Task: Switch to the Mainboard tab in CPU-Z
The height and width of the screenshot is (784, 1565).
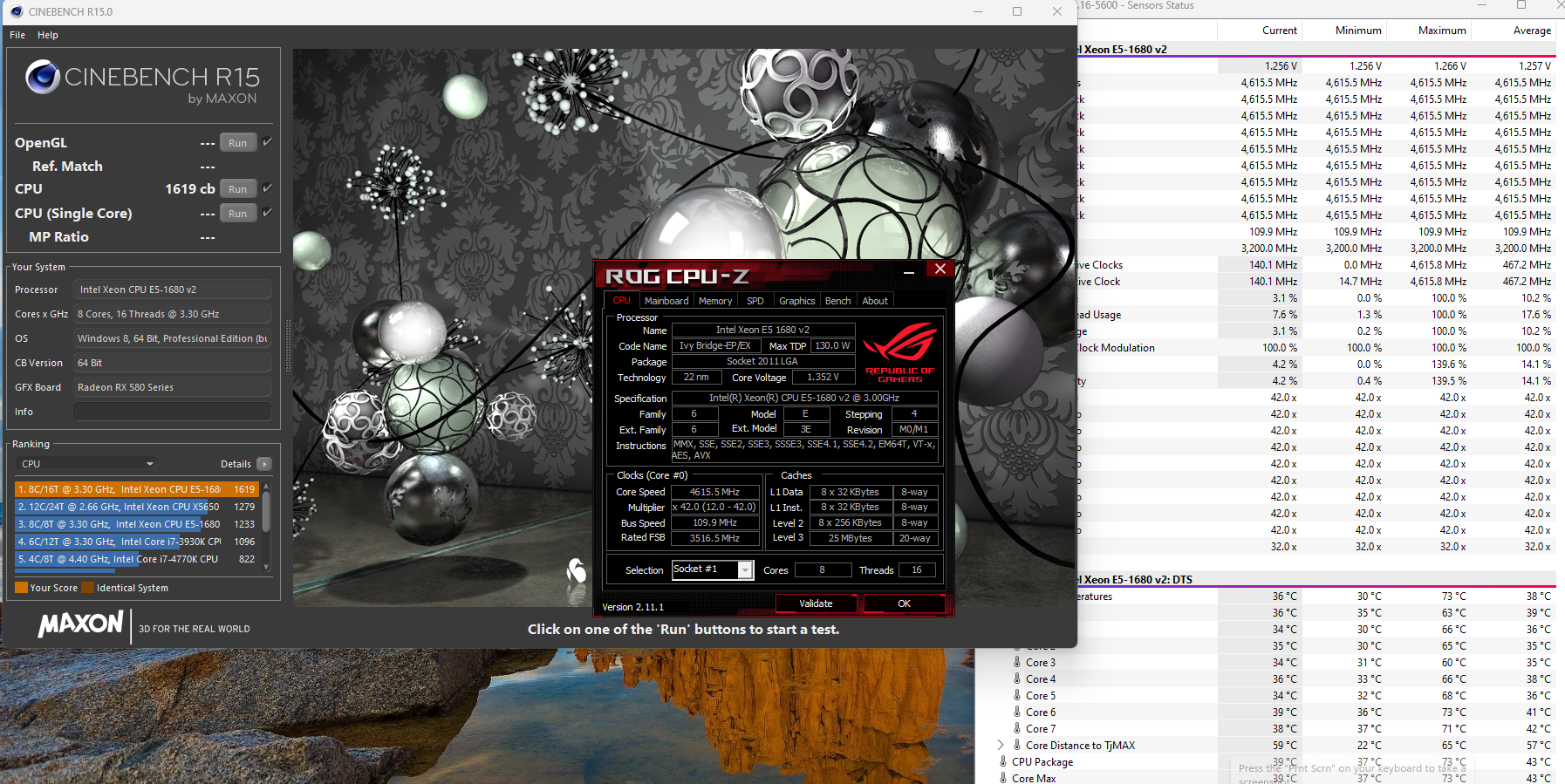Action: click(666, 301)
